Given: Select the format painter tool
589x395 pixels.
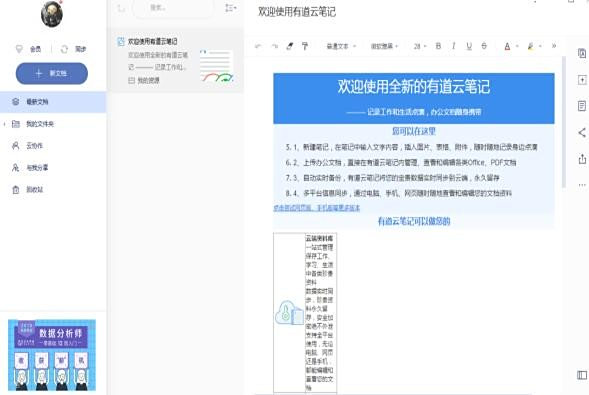Looking at the screenshot, I should coord(305,46).
